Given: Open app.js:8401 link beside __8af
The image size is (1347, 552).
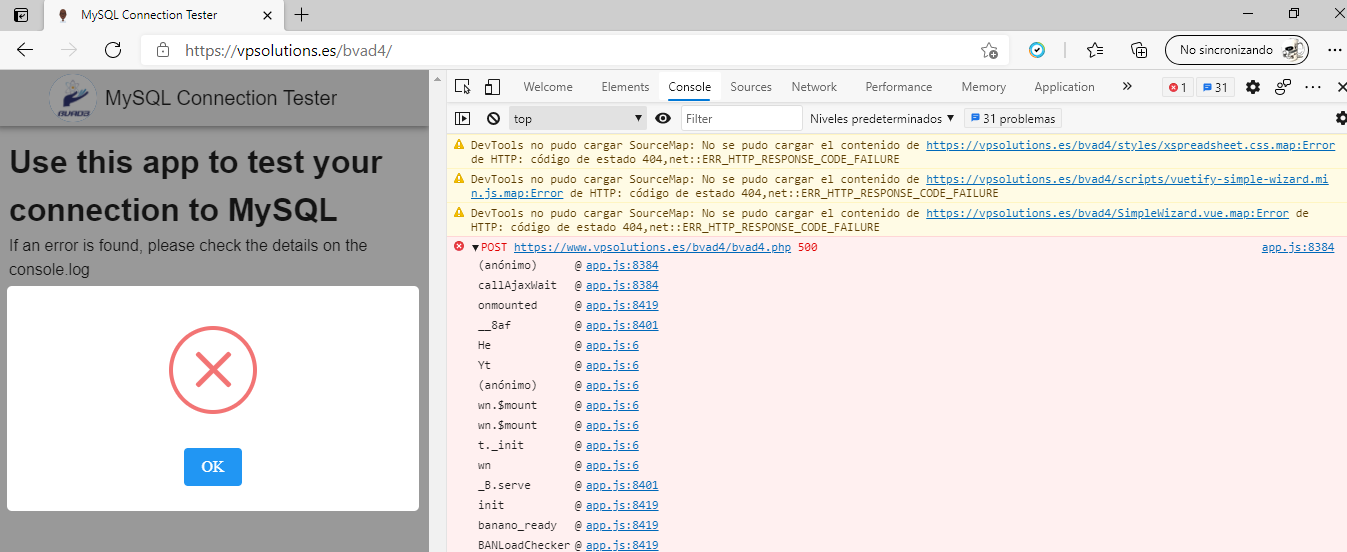Looking at the screenshot, I should [622, 325].
